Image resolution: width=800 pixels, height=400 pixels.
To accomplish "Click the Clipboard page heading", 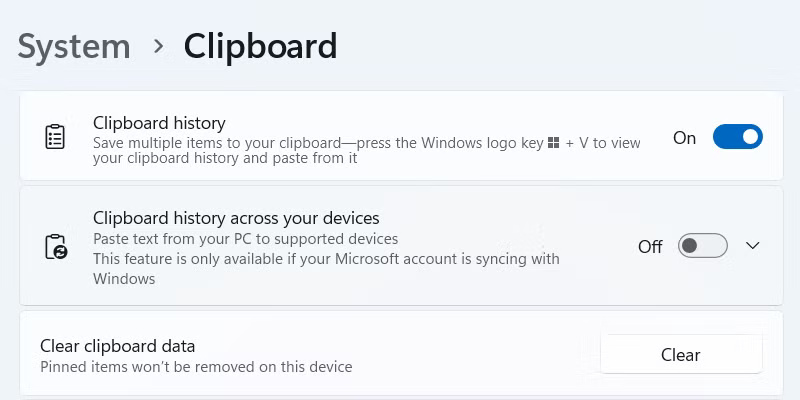I will tap(260, 46).
